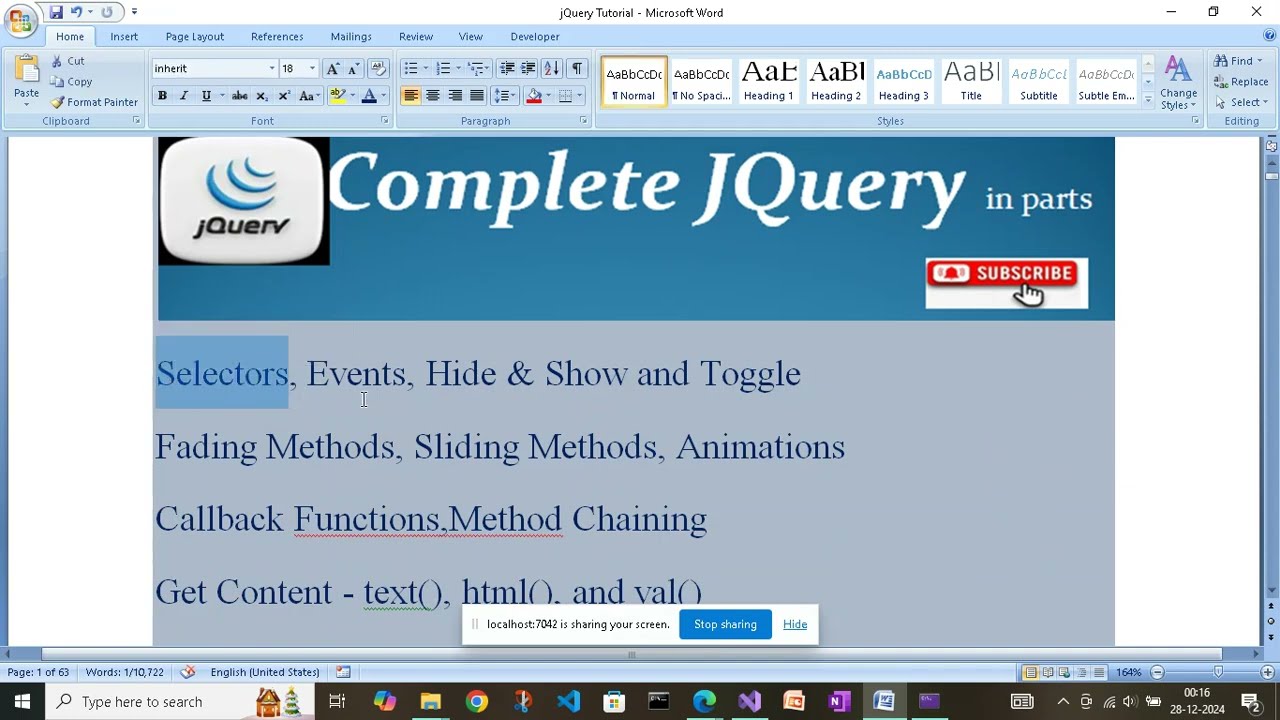
Task: Open the font name dropdown showing inherit
Action: tap(271, 68)
